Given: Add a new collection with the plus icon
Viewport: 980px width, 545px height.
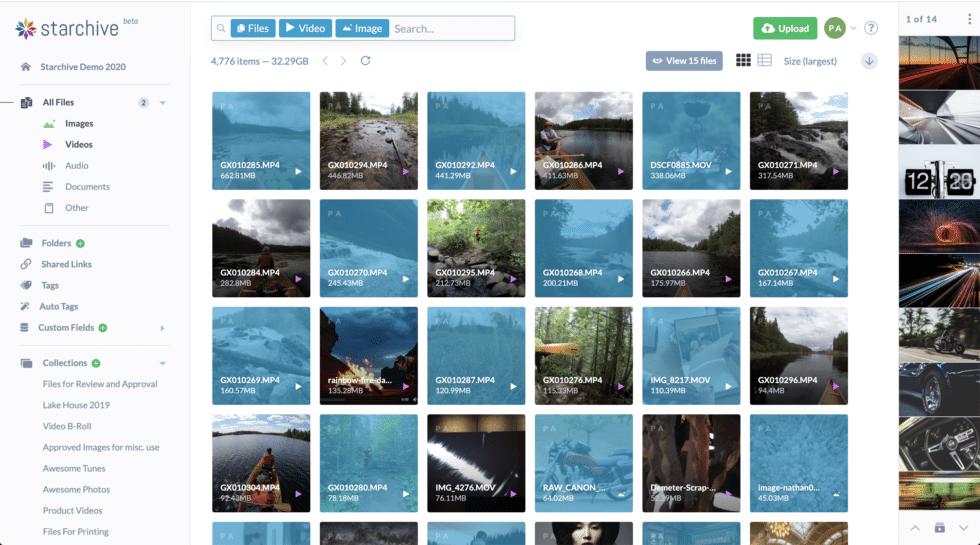Looking at the screenshot, I should click(x=96, y=363).
